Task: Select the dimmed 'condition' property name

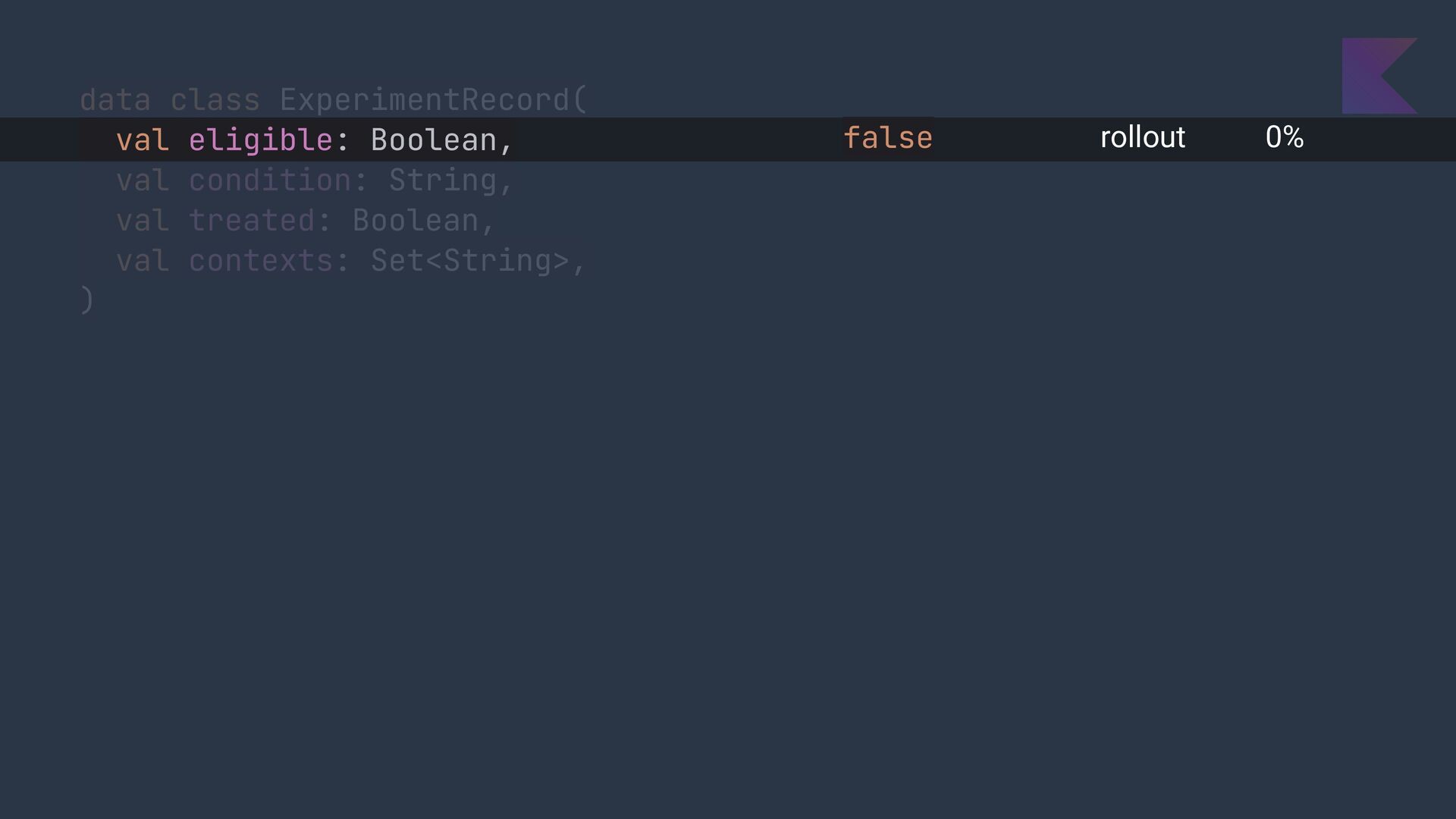Action: [270, 180]
